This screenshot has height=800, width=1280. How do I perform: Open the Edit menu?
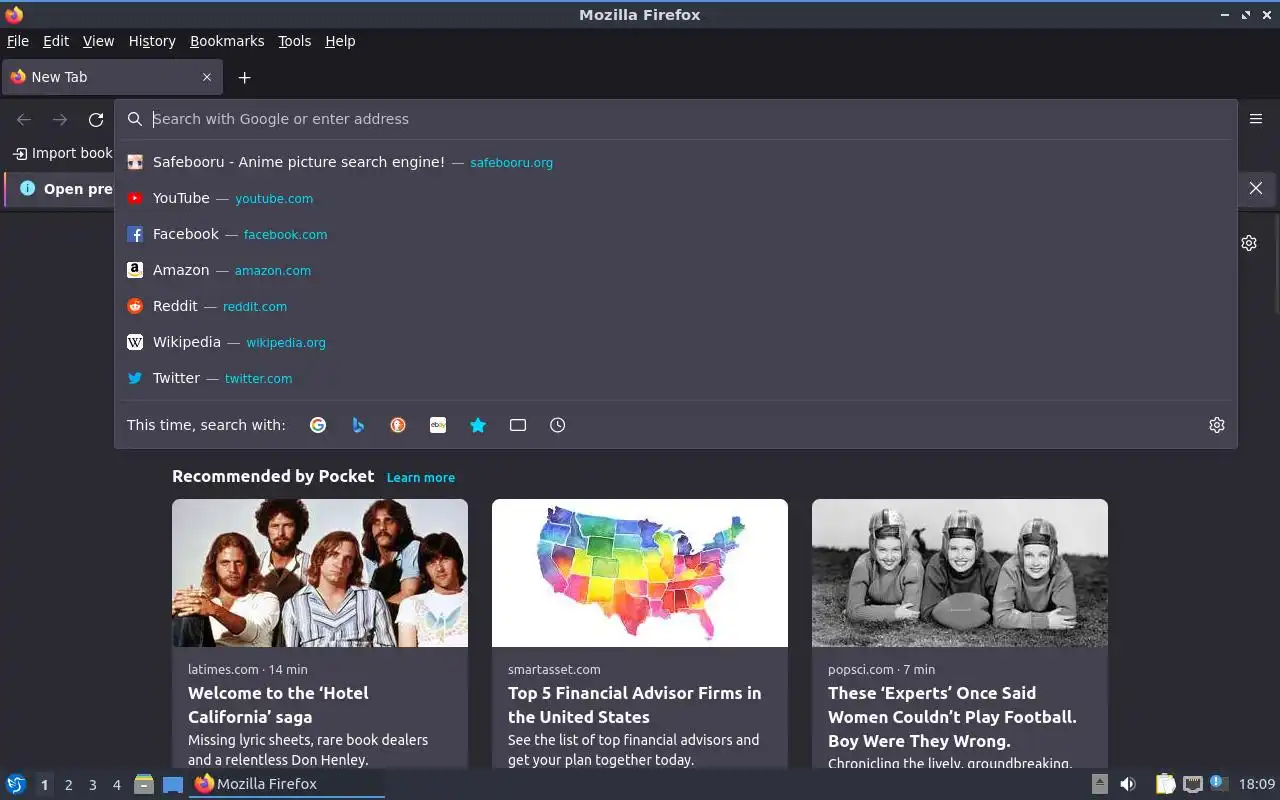coord(56,41)
